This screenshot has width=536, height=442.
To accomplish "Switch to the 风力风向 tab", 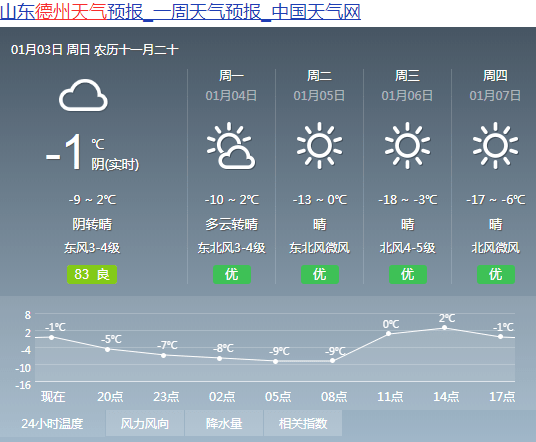I will point(145,424).
